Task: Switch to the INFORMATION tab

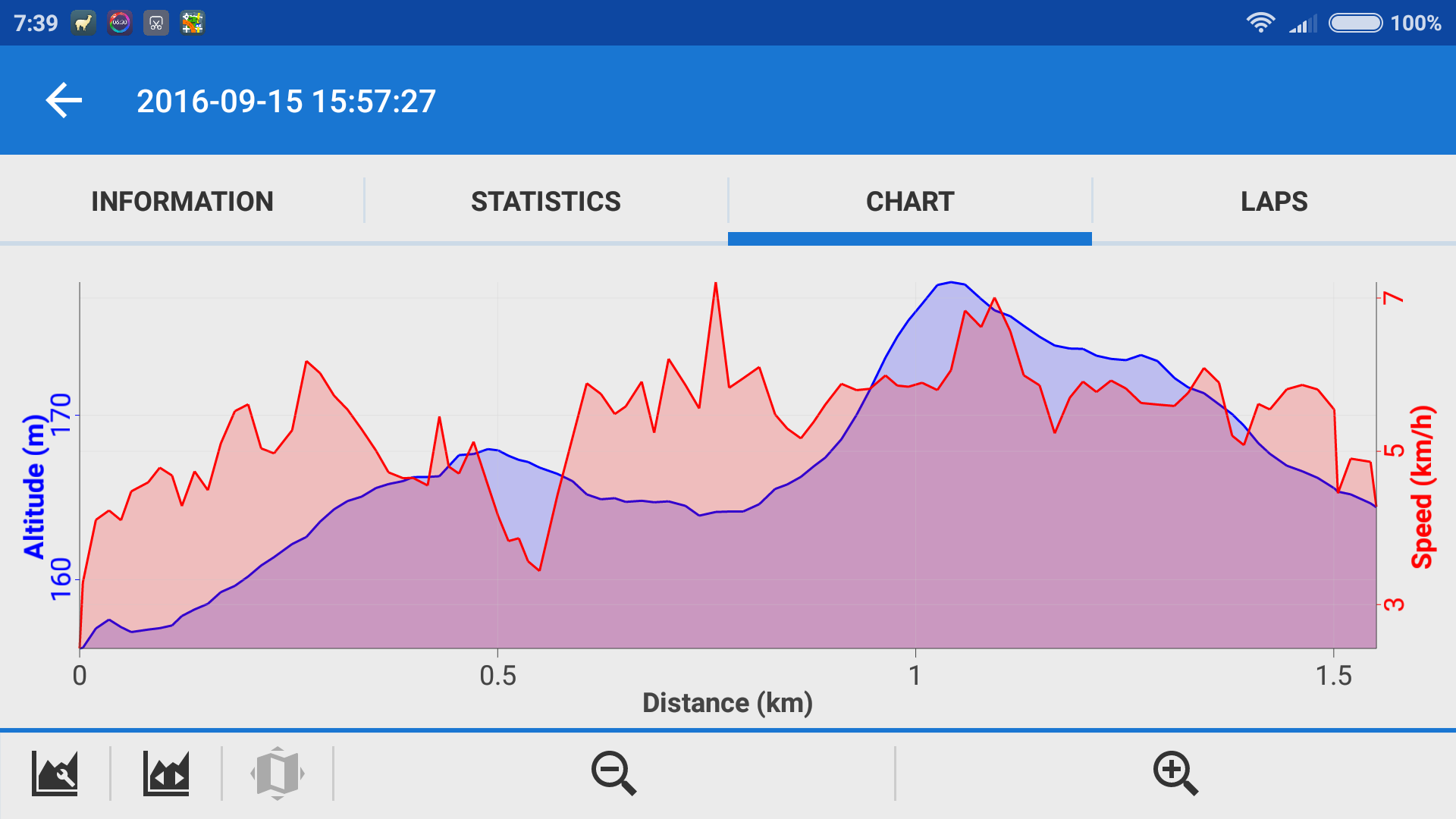Action: pyautogui.click(x=182, y=202)
